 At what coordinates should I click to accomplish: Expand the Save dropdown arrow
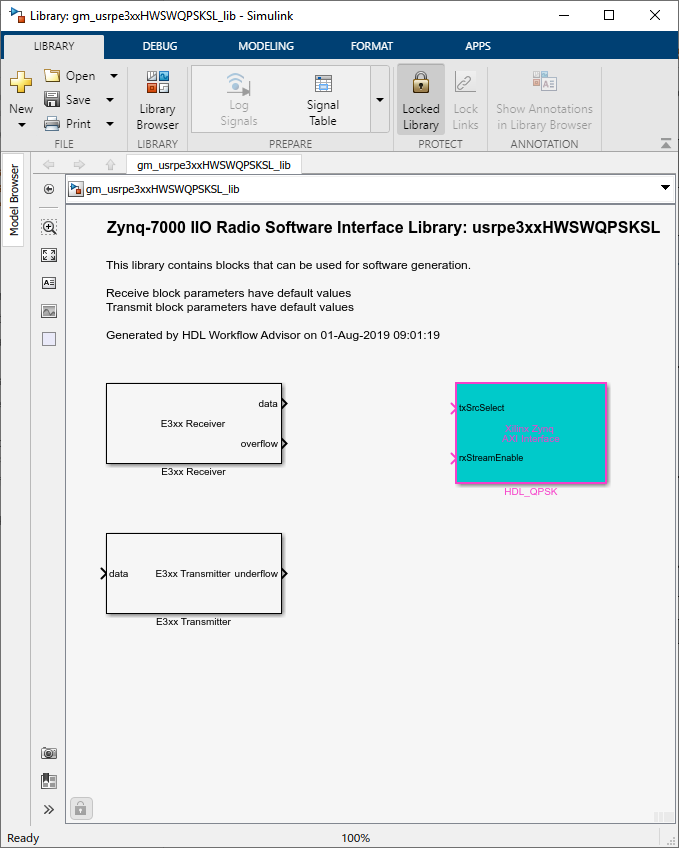(x=110, y=100)
